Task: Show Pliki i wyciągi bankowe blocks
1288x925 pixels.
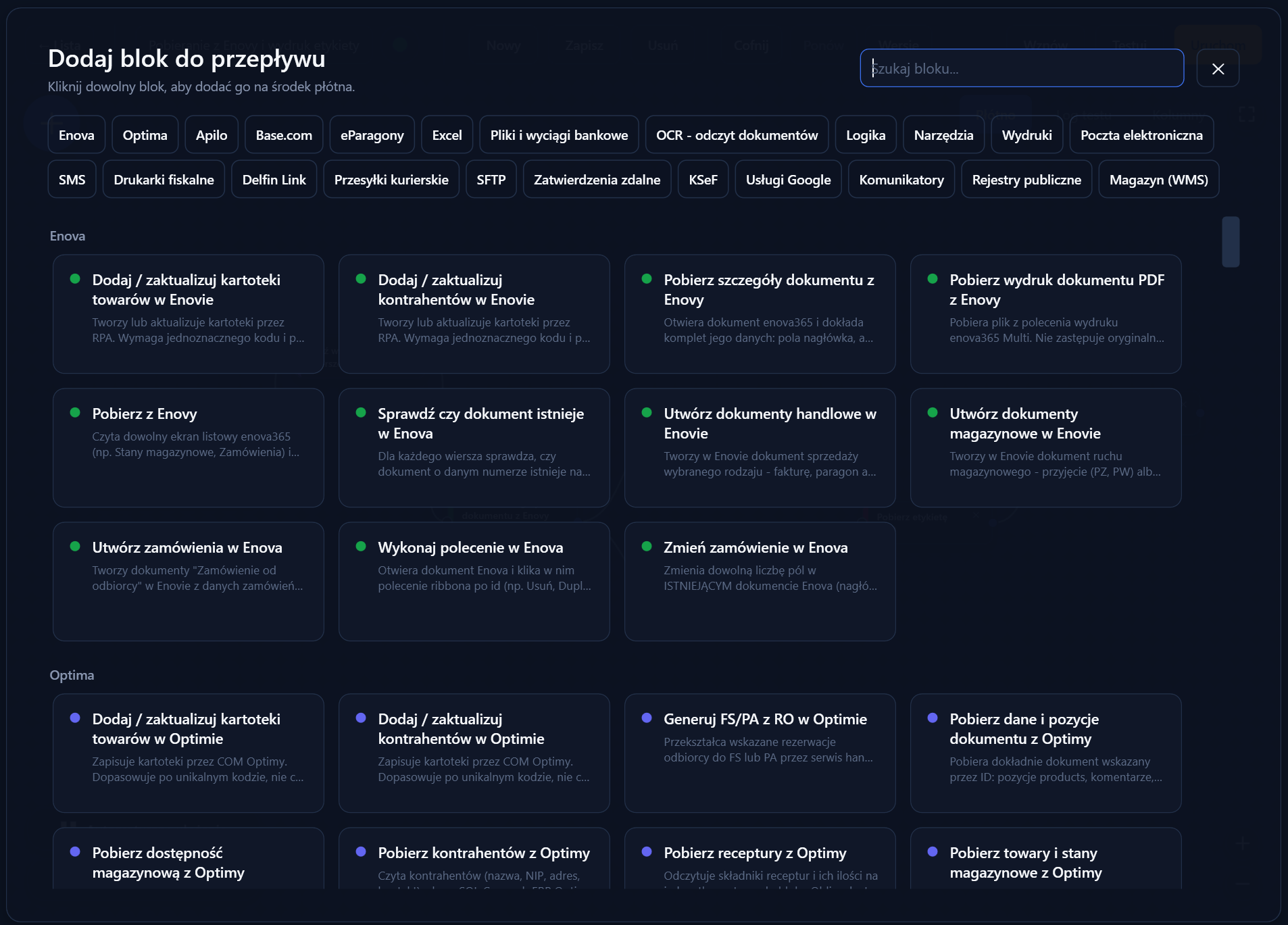Action: 559,135
